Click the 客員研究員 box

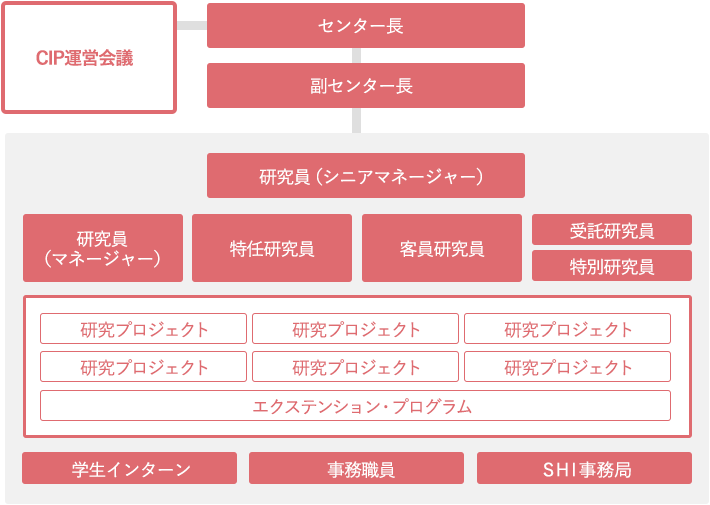click(442, 248)
